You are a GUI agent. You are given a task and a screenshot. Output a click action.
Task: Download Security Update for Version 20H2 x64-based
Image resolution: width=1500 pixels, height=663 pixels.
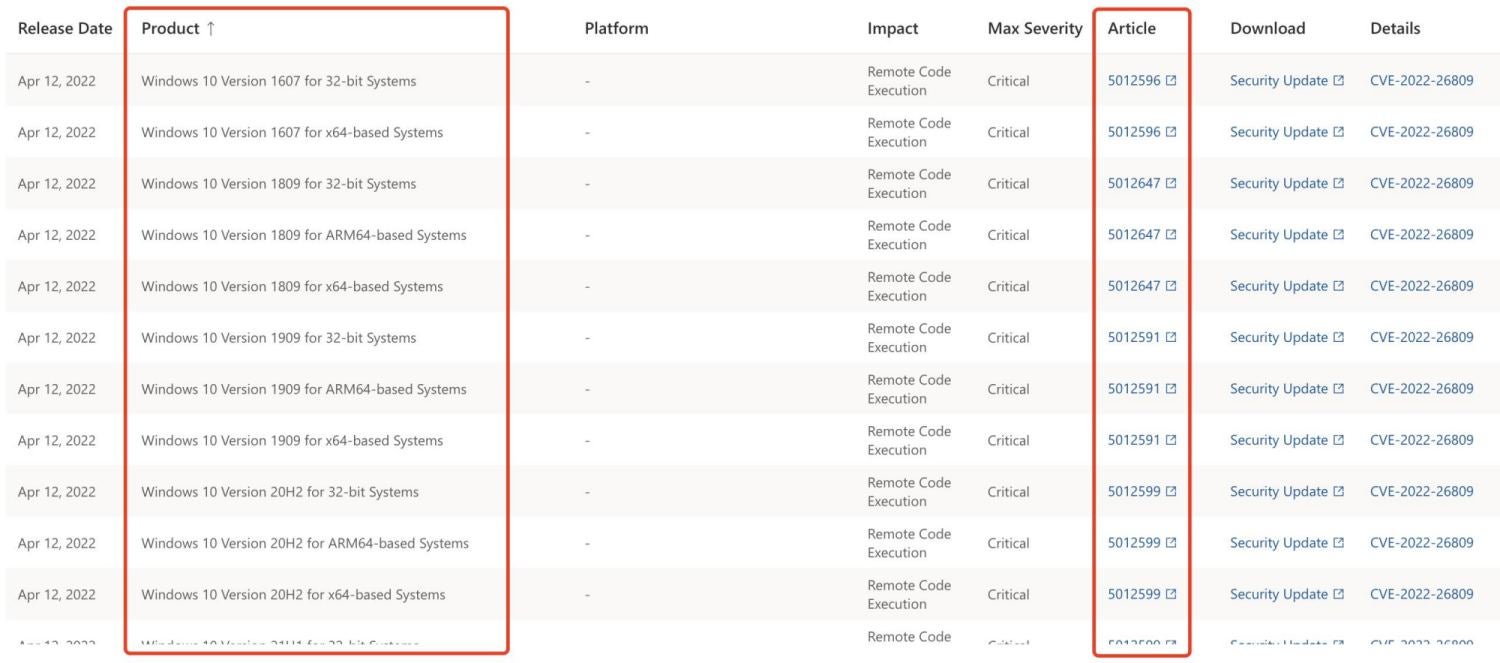coord(1287,594)
